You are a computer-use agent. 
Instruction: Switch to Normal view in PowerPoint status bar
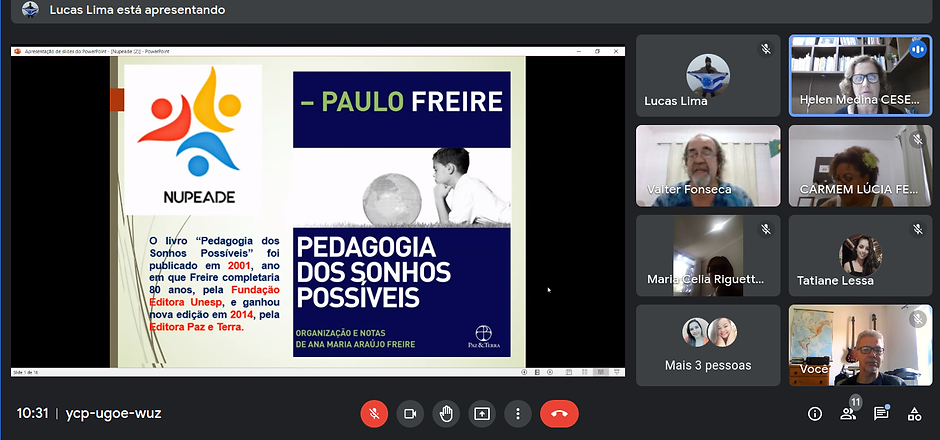[x=568, y=372]
